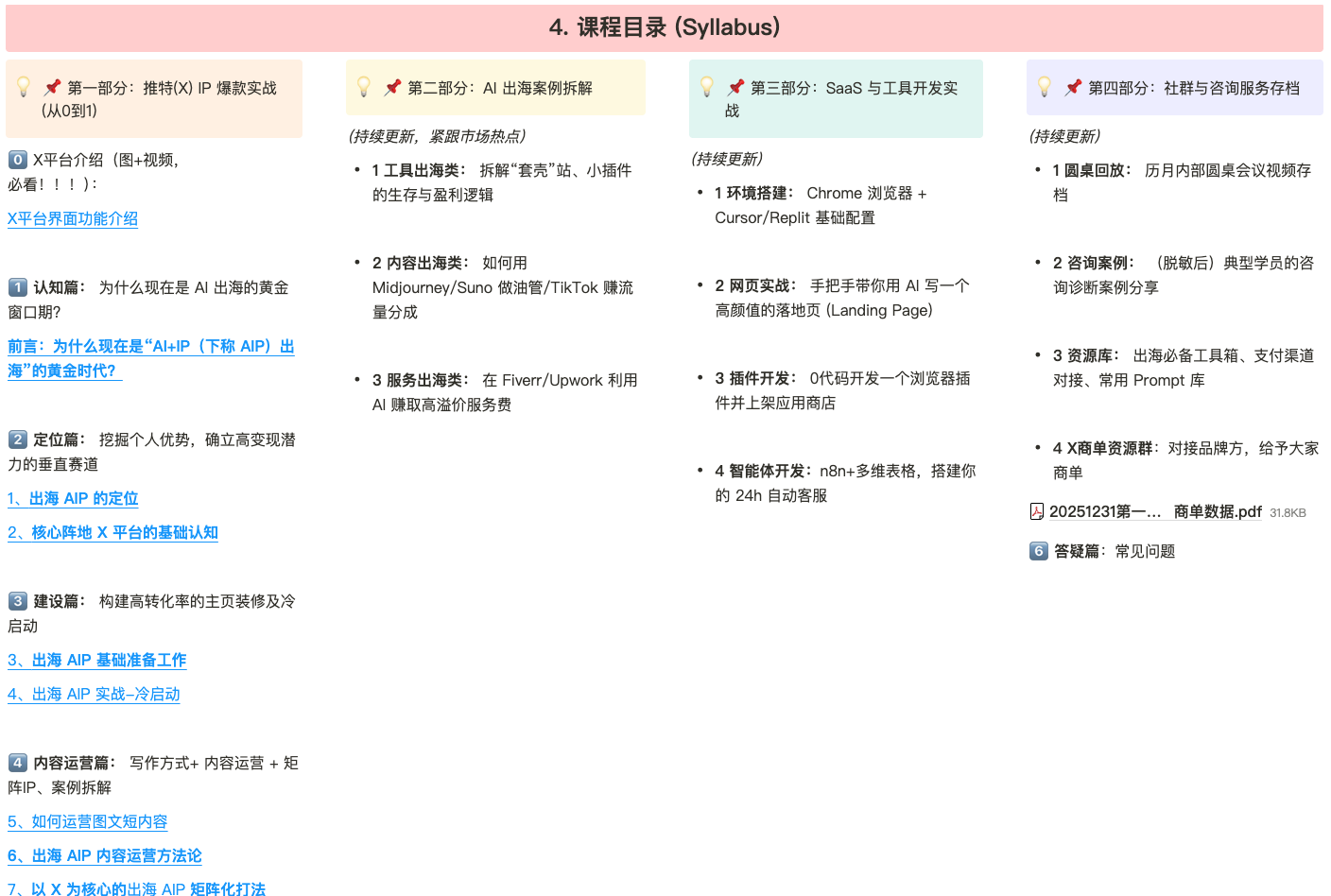Open link 7、以 X 为核心的矩阵化打法

coord(136,888)
